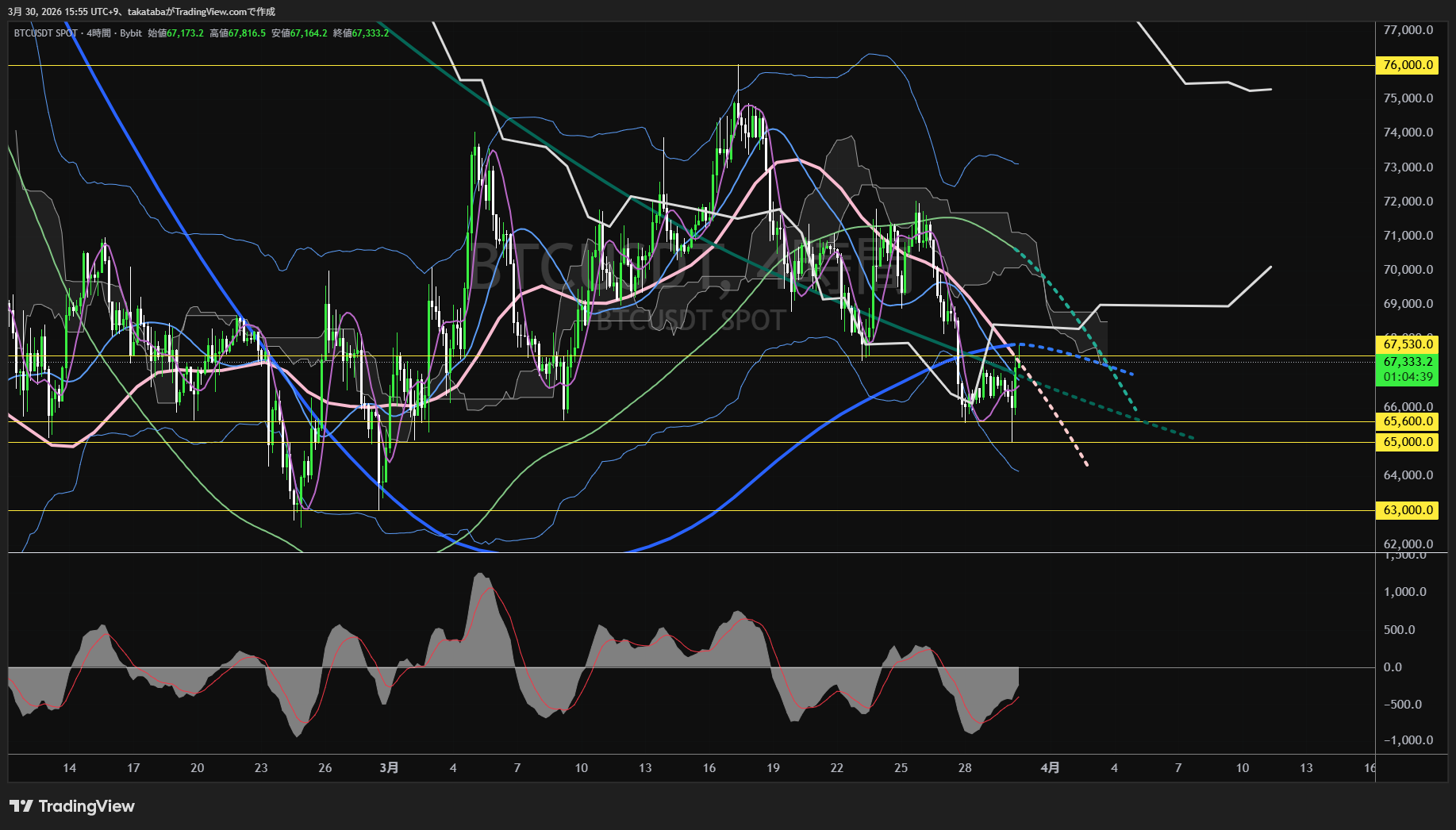Click the 3月 marker on time axis
Screen dimensions: 1456x830
389,768
